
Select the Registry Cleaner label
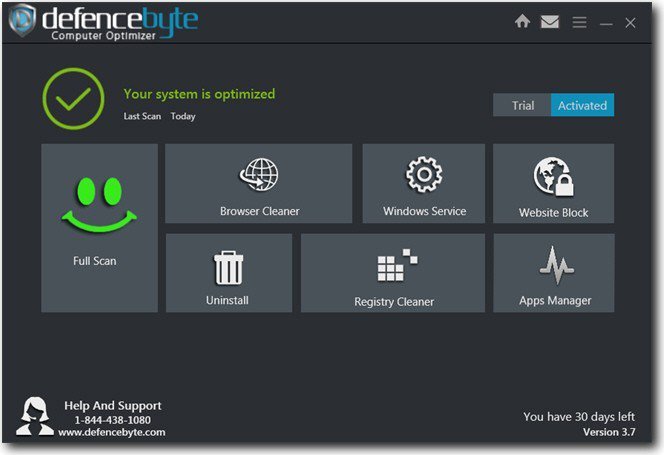tap(394, 302)
